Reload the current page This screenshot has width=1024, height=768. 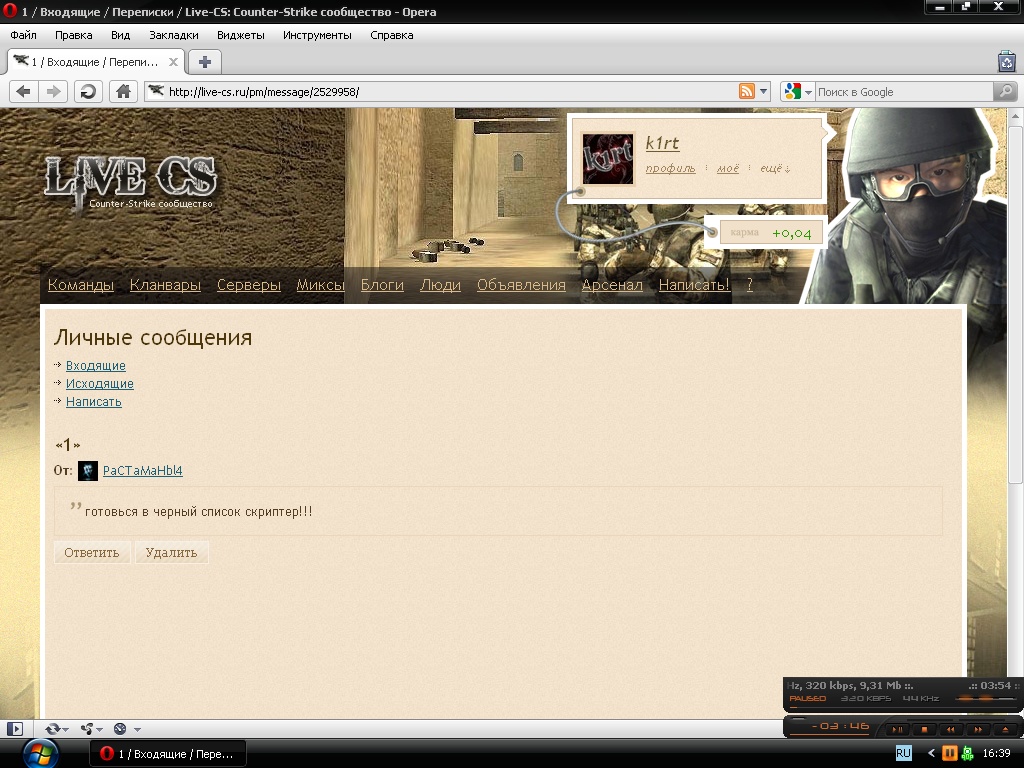click(88, 91)
